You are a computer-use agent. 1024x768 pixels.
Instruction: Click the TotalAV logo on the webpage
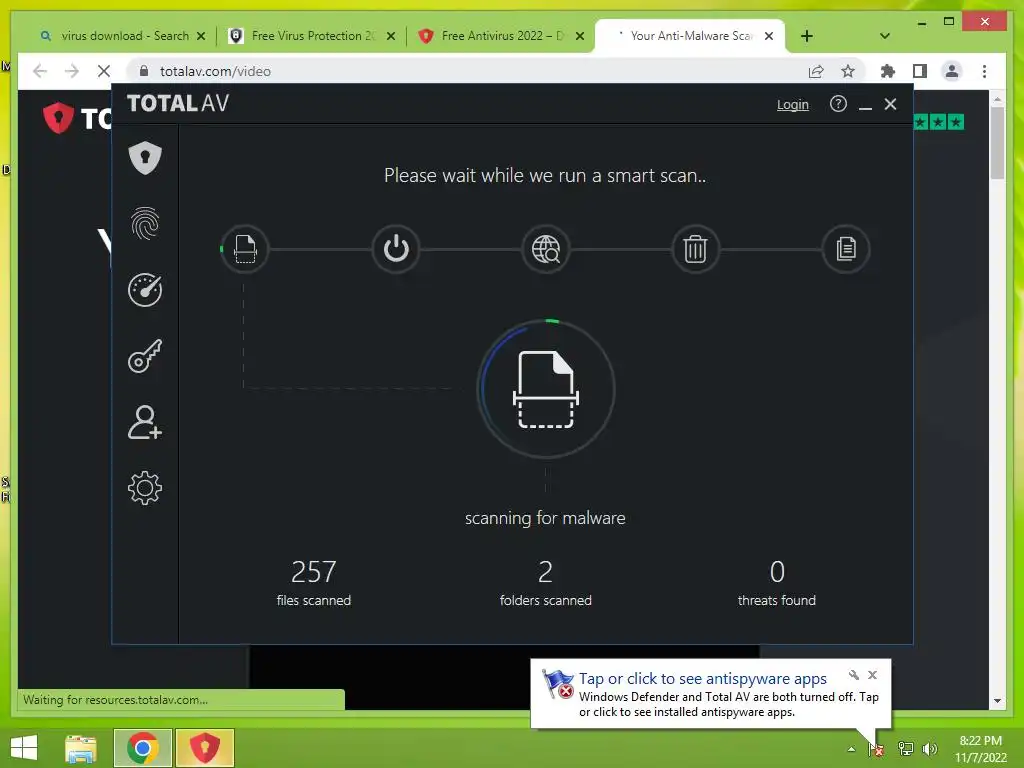pyautogui.click(x=77, y=118)
